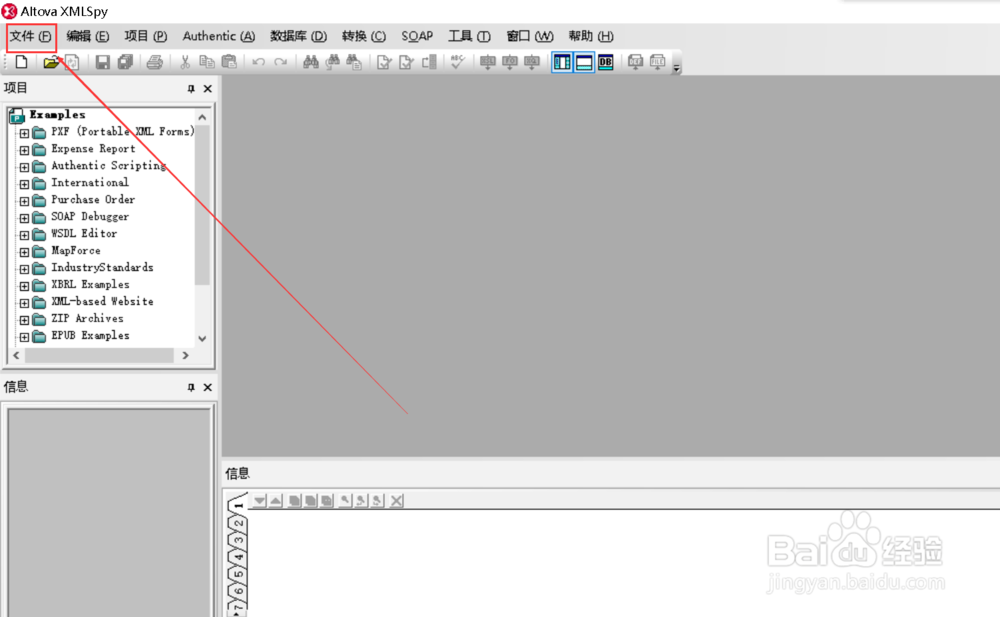
Task: Open the 编辑 (E) menu
Action: (88, 36)
